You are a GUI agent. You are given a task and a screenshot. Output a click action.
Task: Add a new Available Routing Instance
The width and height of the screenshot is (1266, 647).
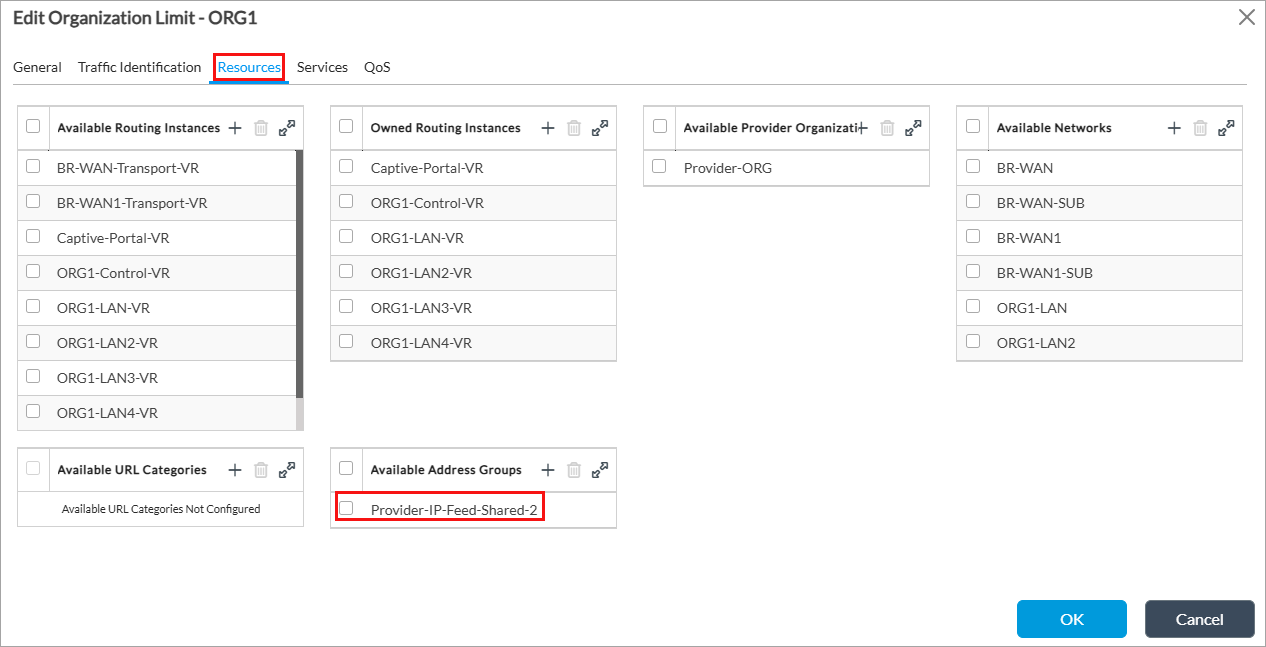234,128
